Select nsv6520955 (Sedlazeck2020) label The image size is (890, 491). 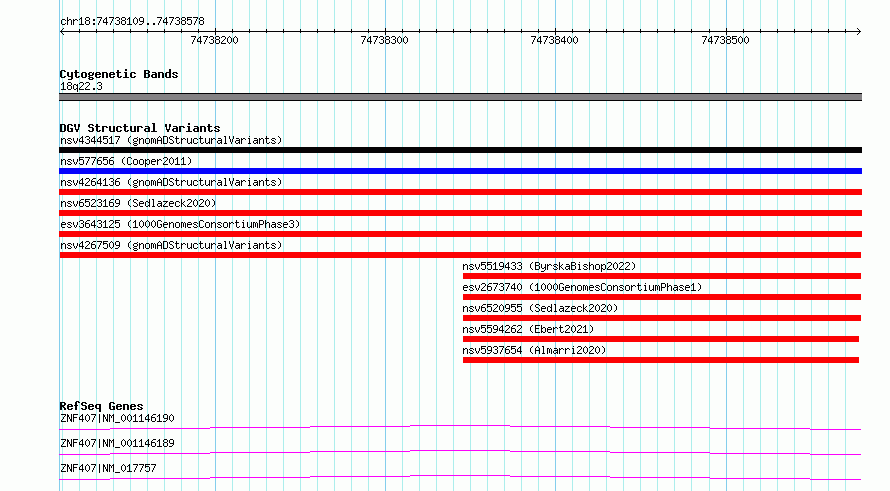pos(540,308)
